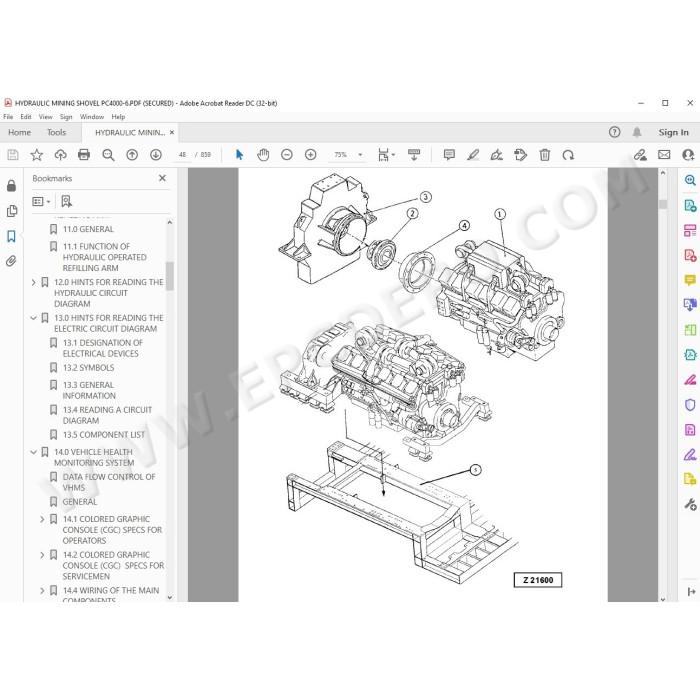The image size is (700, 700).
Task: Open the bookmark options menu dropdown
Action: coord(41,202)
